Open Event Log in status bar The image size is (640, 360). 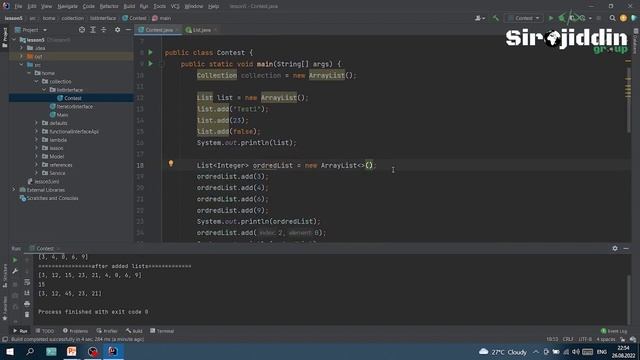pyautogui.click(x=614, y=331)
